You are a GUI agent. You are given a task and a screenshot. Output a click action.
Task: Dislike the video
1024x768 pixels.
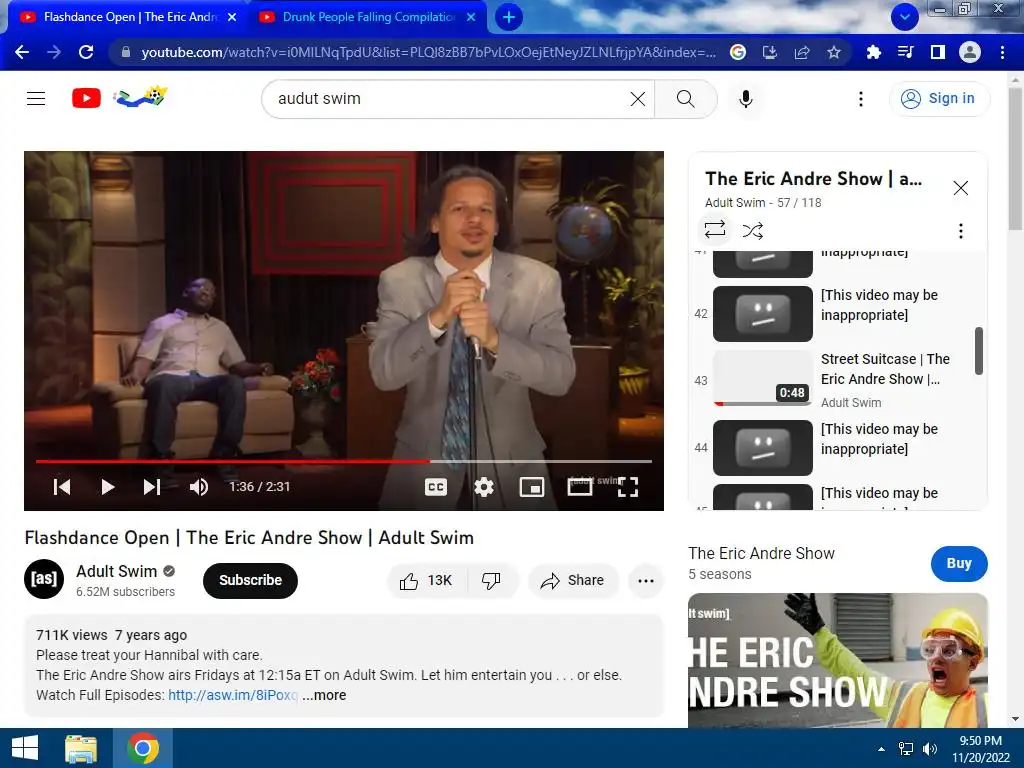(492, 581)
